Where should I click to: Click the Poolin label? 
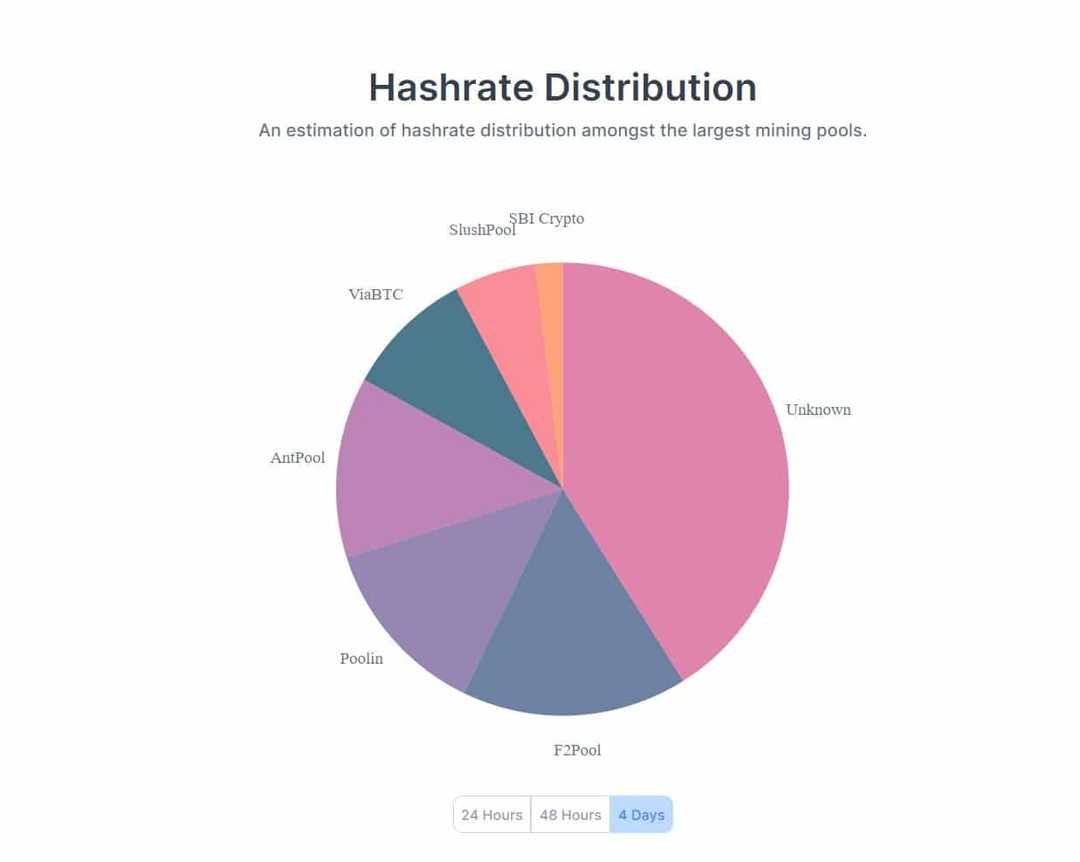point(362,658)
